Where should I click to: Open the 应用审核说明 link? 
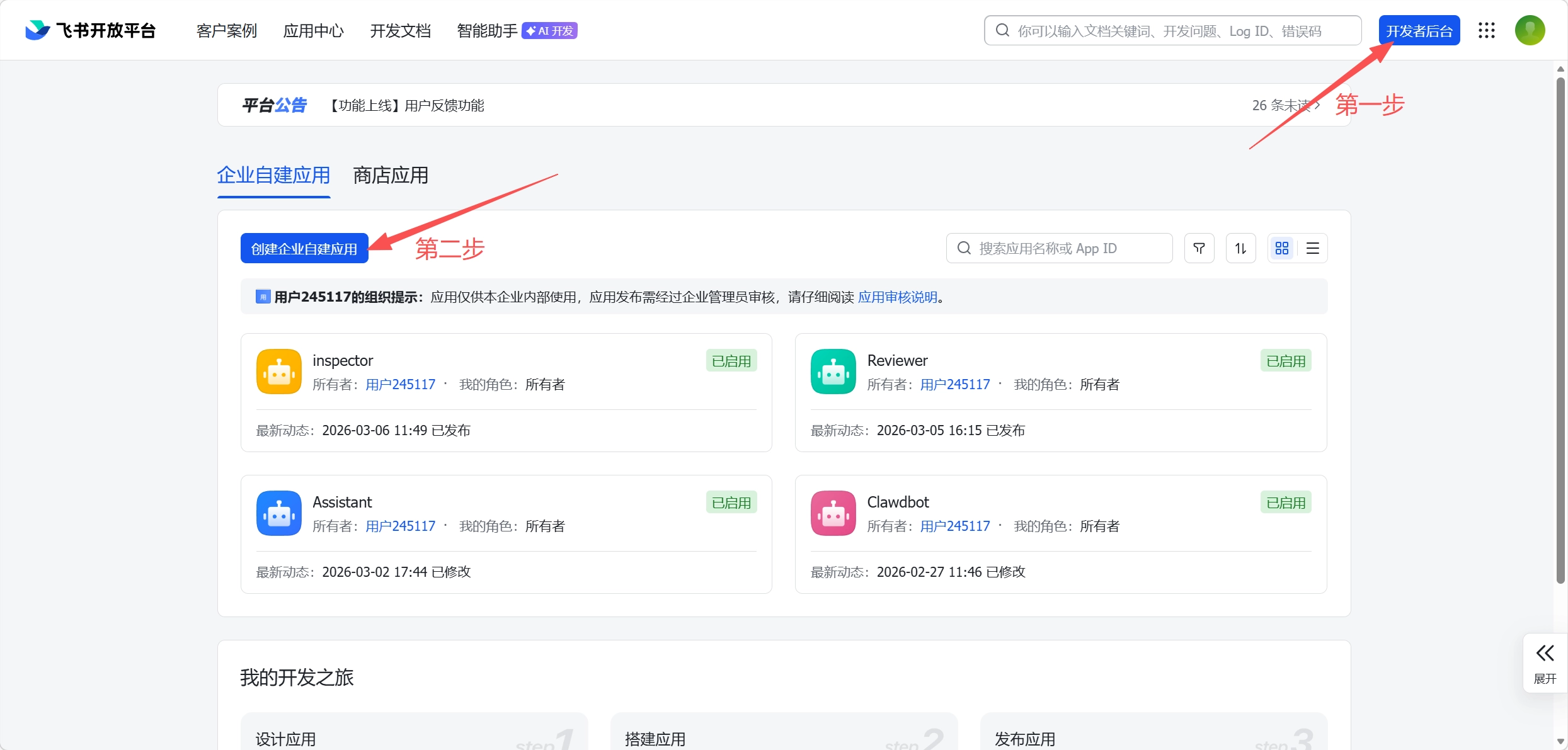tap(897, 297)
